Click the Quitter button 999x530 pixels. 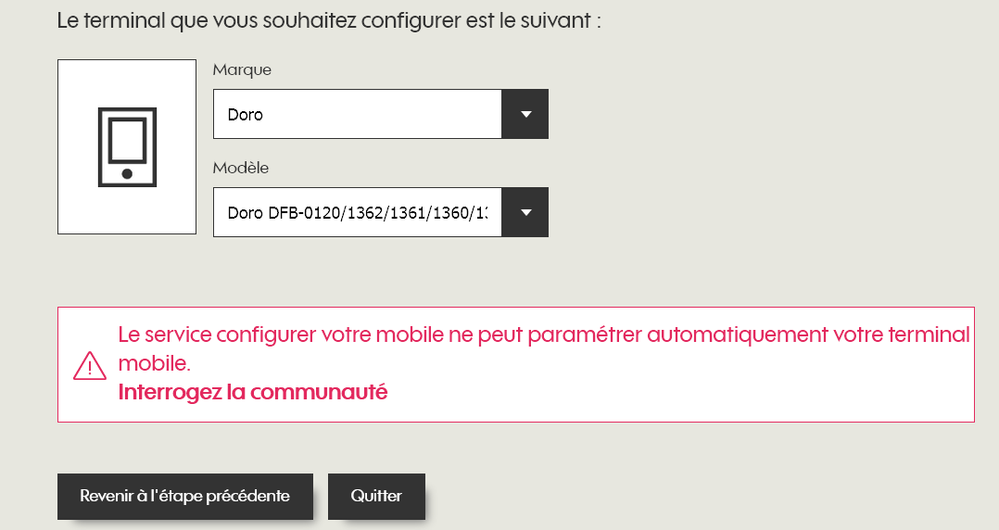377,496
